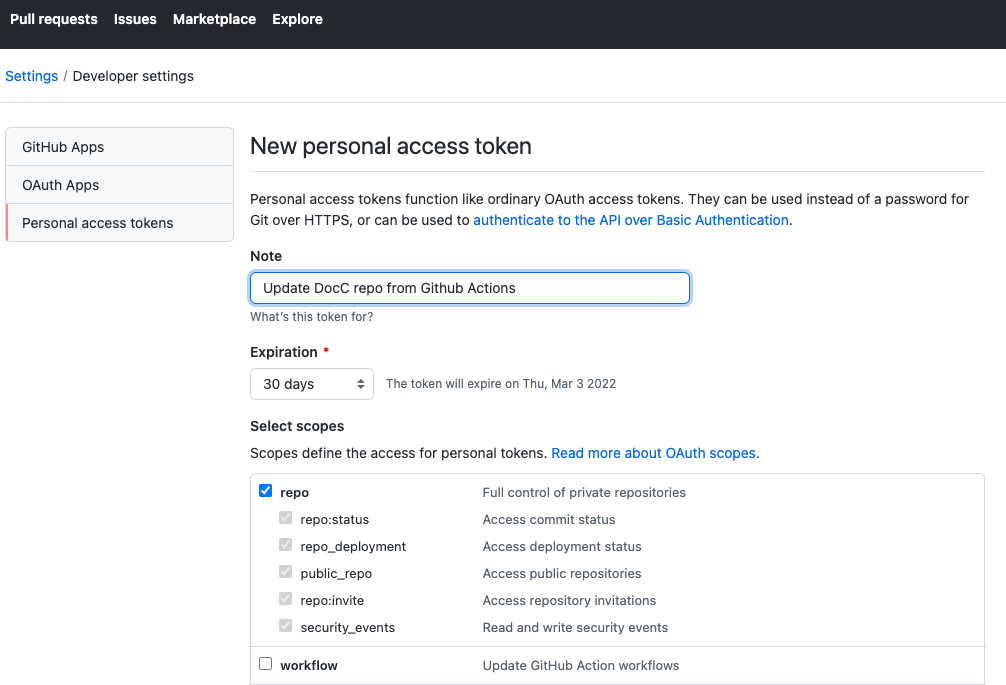Viewport: 1006px width, 685px height.
Task: Open Explore in top navigation
Action: (x=297, y=19)
